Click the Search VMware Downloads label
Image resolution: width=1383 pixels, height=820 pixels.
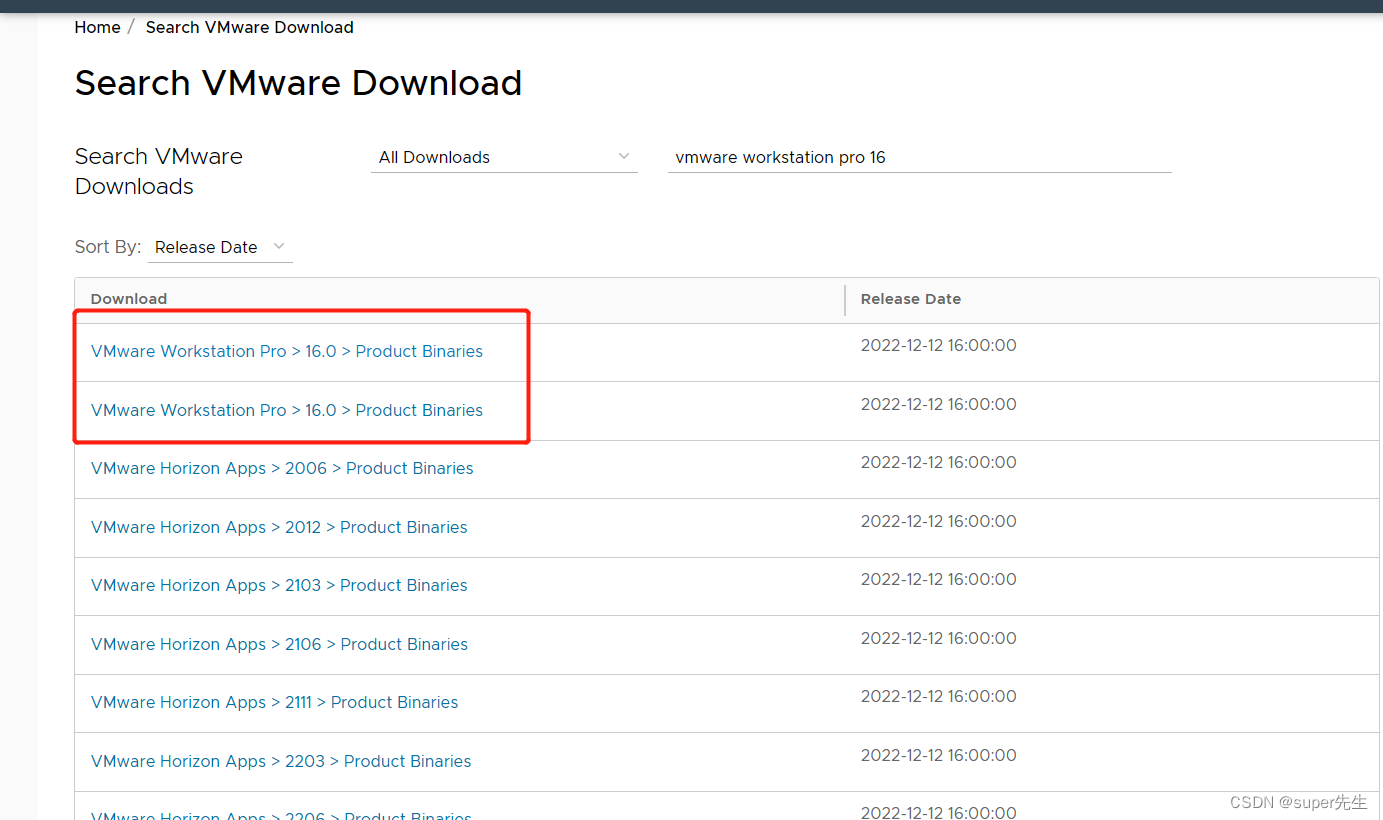coord(159,171)
